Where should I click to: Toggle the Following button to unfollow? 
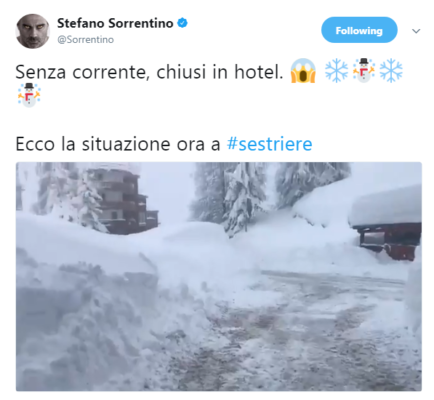tap(359, 30)
